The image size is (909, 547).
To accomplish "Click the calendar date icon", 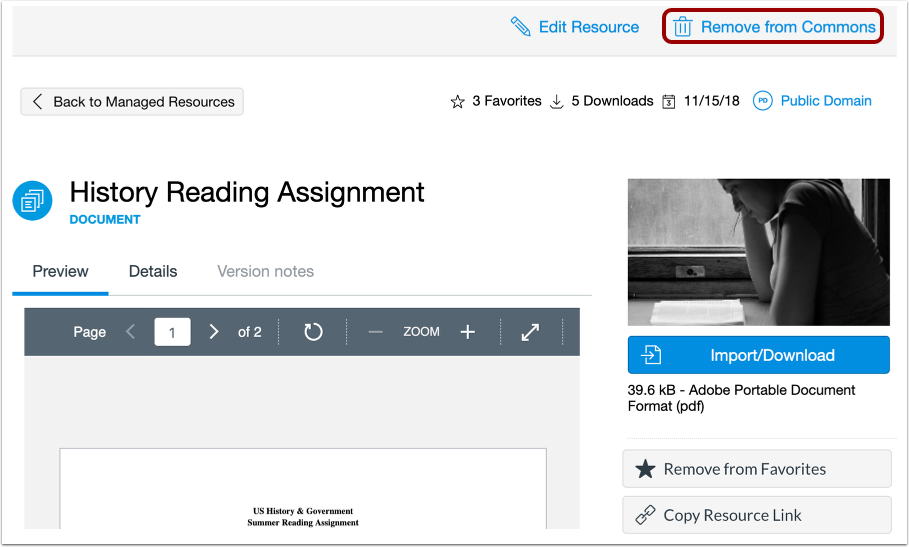I will pyautogui.click(x=668, y=102).
